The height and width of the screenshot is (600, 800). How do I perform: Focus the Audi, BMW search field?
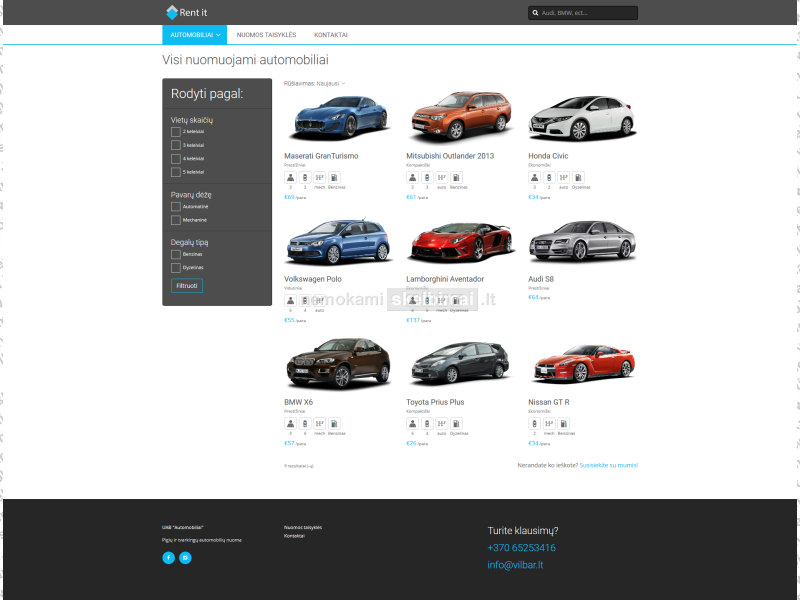(x=583, y=13)
